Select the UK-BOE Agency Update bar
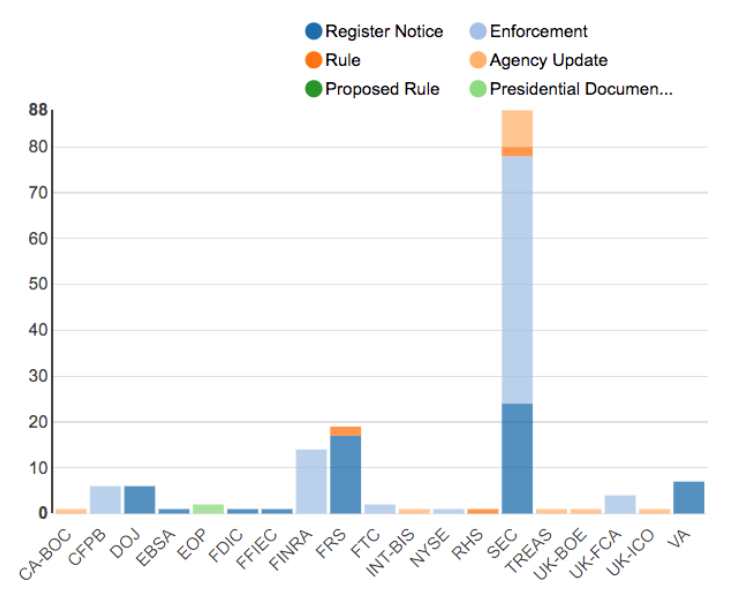Screen dimensions: 735x590 [x=586, y=511]
